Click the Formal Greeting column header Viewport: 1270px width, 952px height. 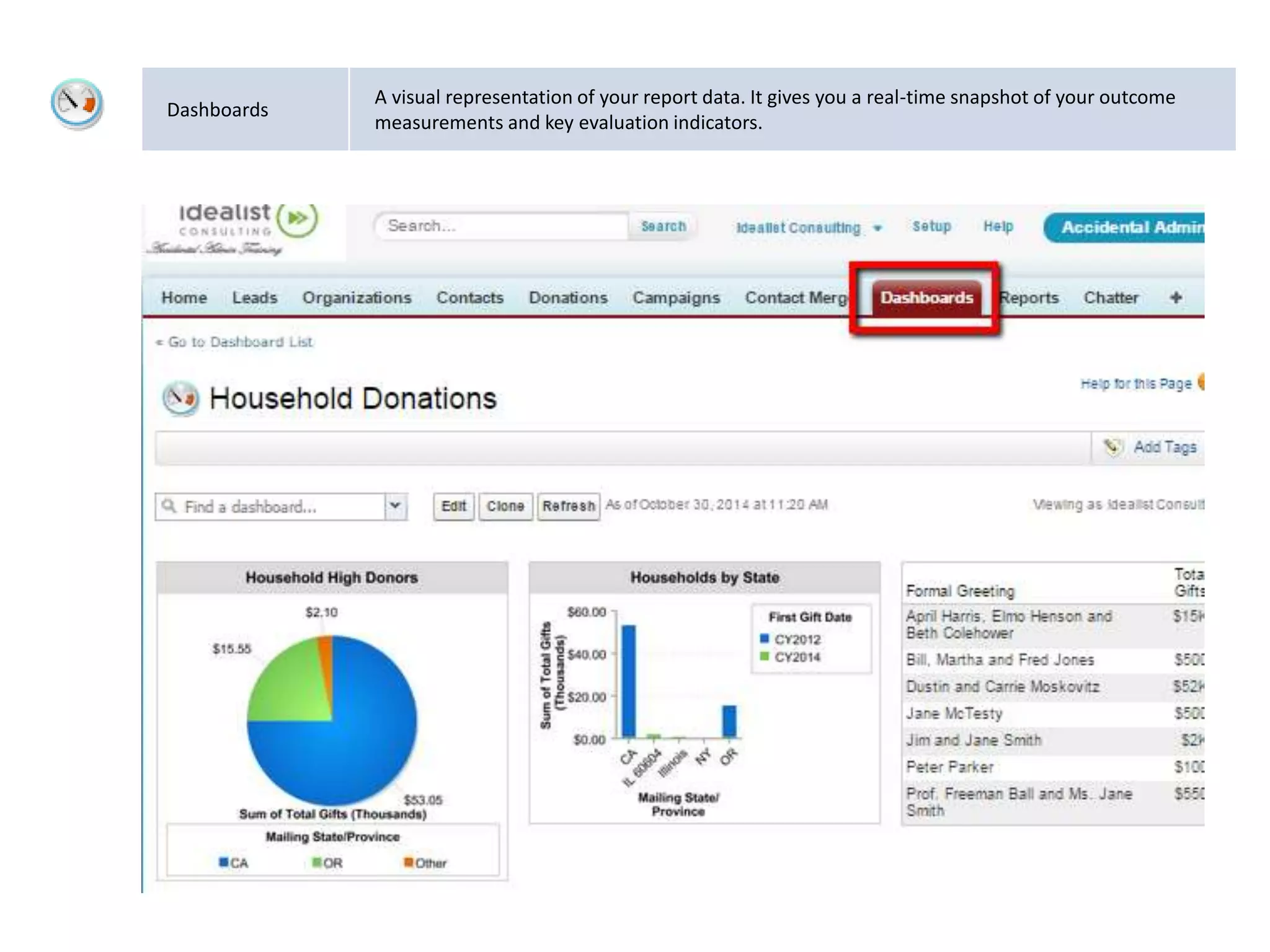coord(960,591)
